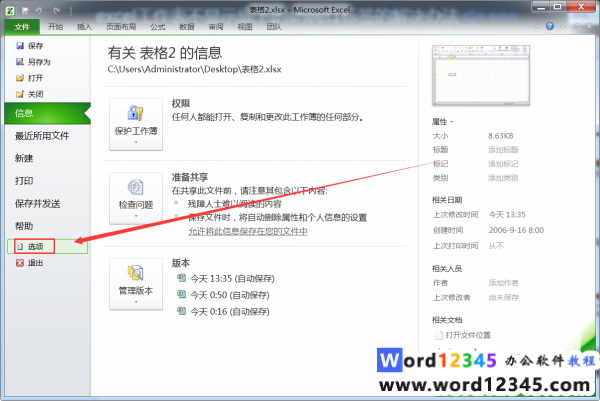Select New (新建) in the sidebar
600x401 pixels.
click(24, 158)
